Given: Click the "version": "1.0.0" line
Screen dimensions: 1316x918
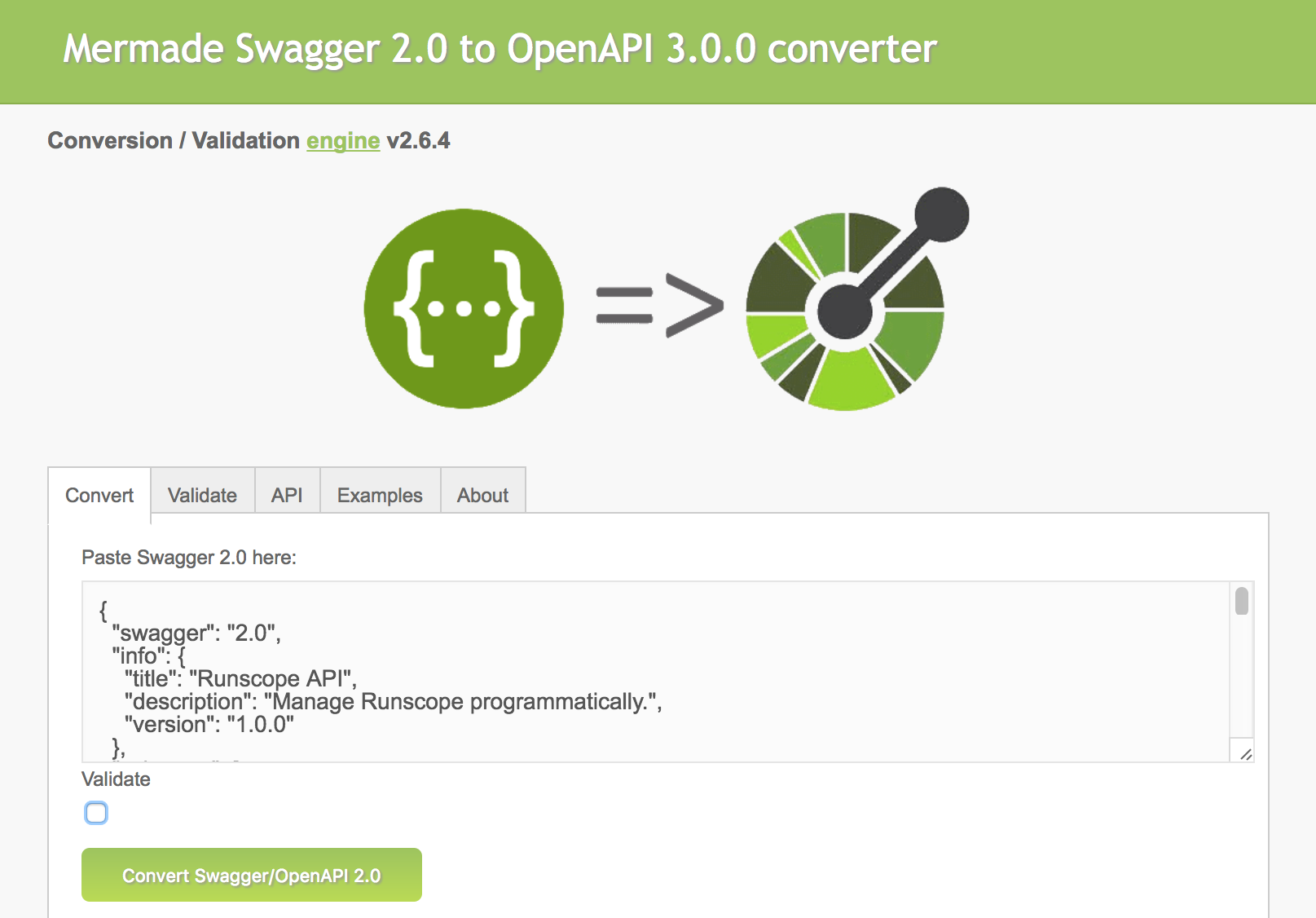Looking at the screenshot, I should pos(209,725).
